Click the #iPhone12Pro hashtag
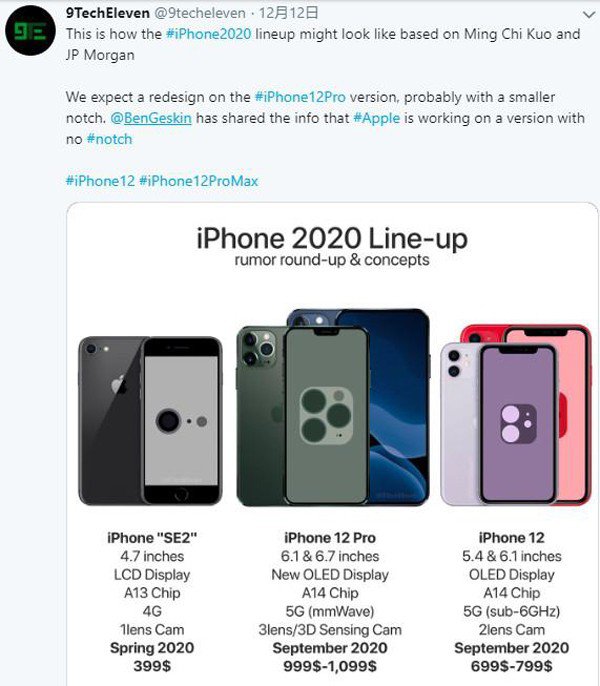 [x=302, y=97]
